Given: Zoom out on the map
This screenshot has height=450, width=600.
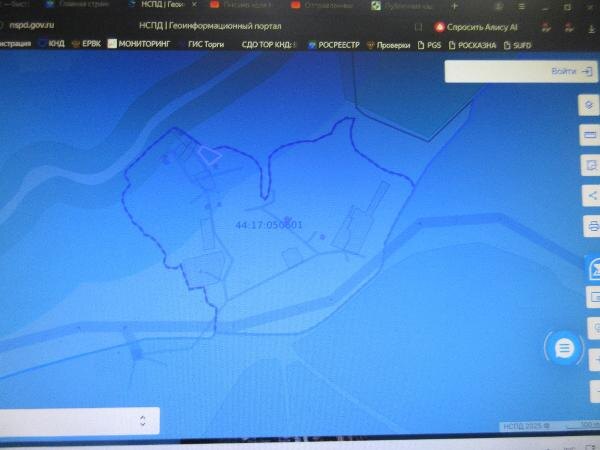Looking at the screenshot, I should point(596,391).
